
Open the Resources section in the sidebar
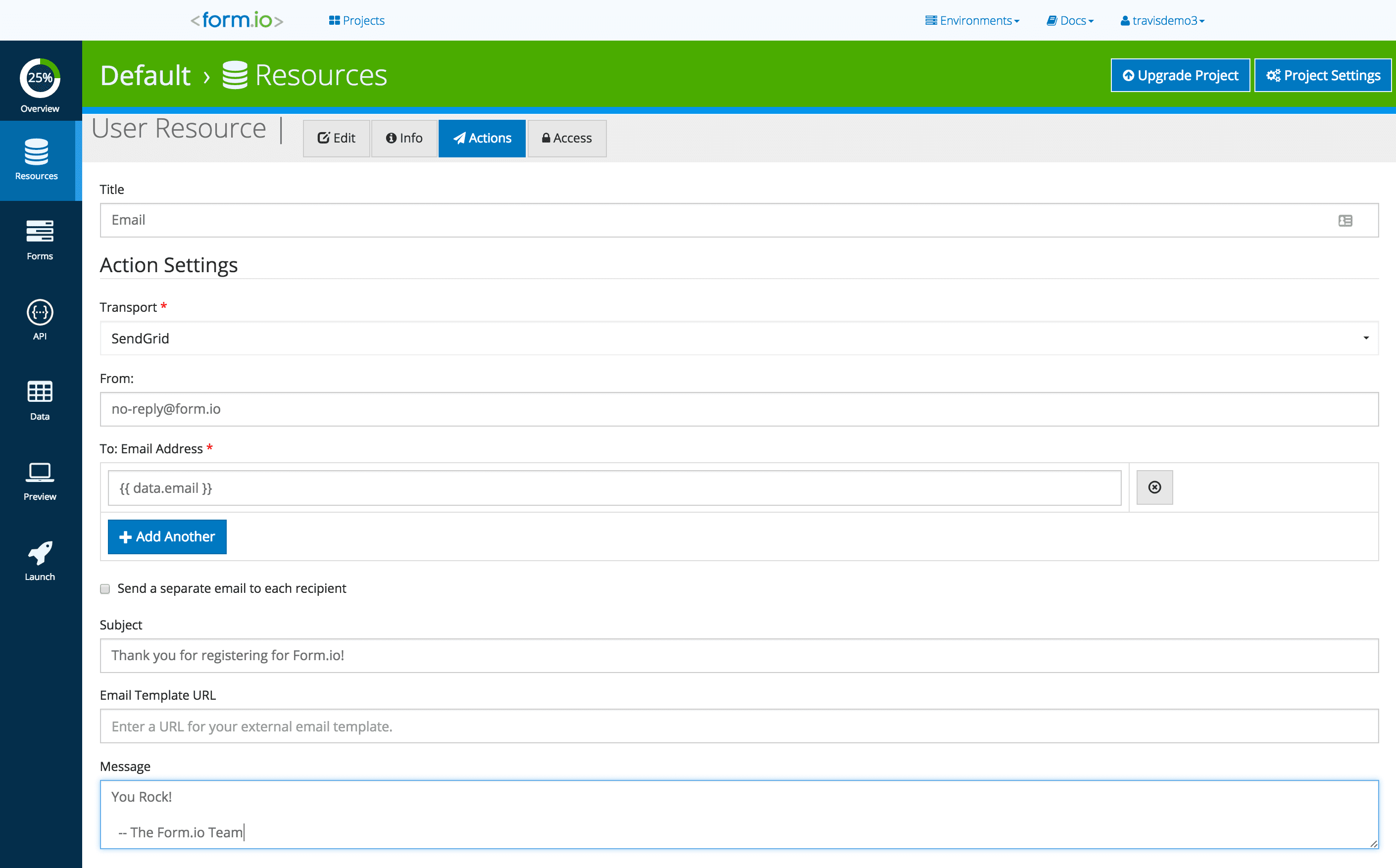[39, 161]
